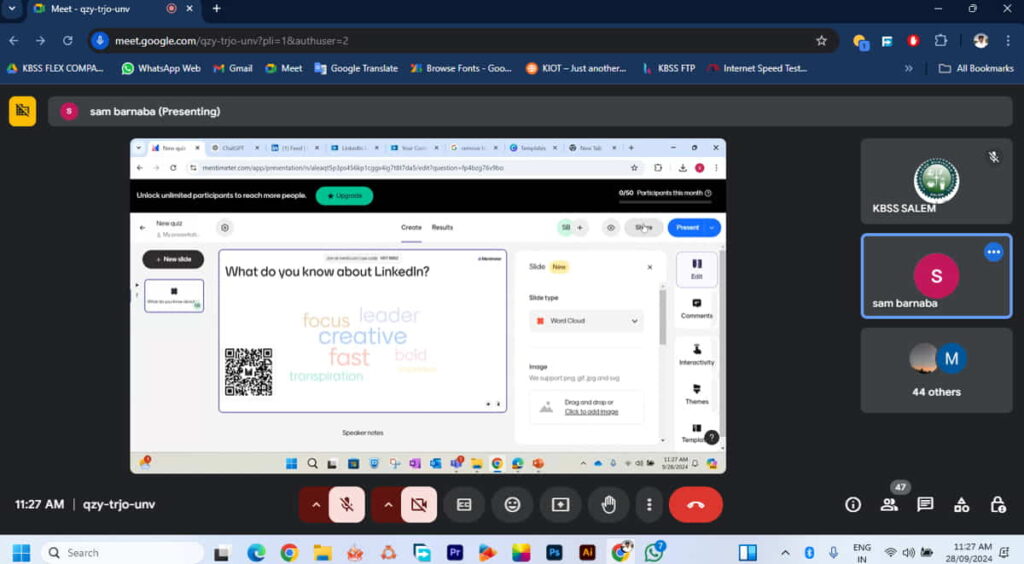Open the All Bookmarks folder
Image resolution: width=1024 pixels, height=564 pixels.
point(976,68)
